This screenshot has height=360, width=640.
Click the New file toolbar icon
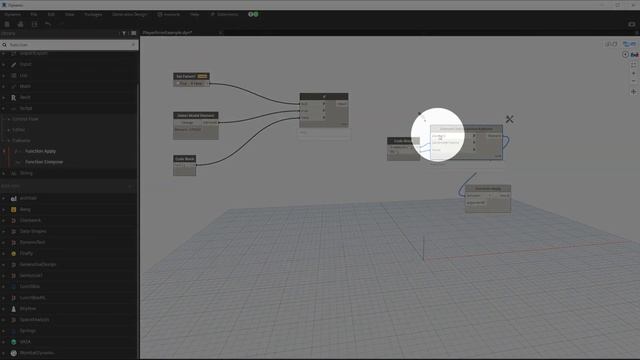7,24
